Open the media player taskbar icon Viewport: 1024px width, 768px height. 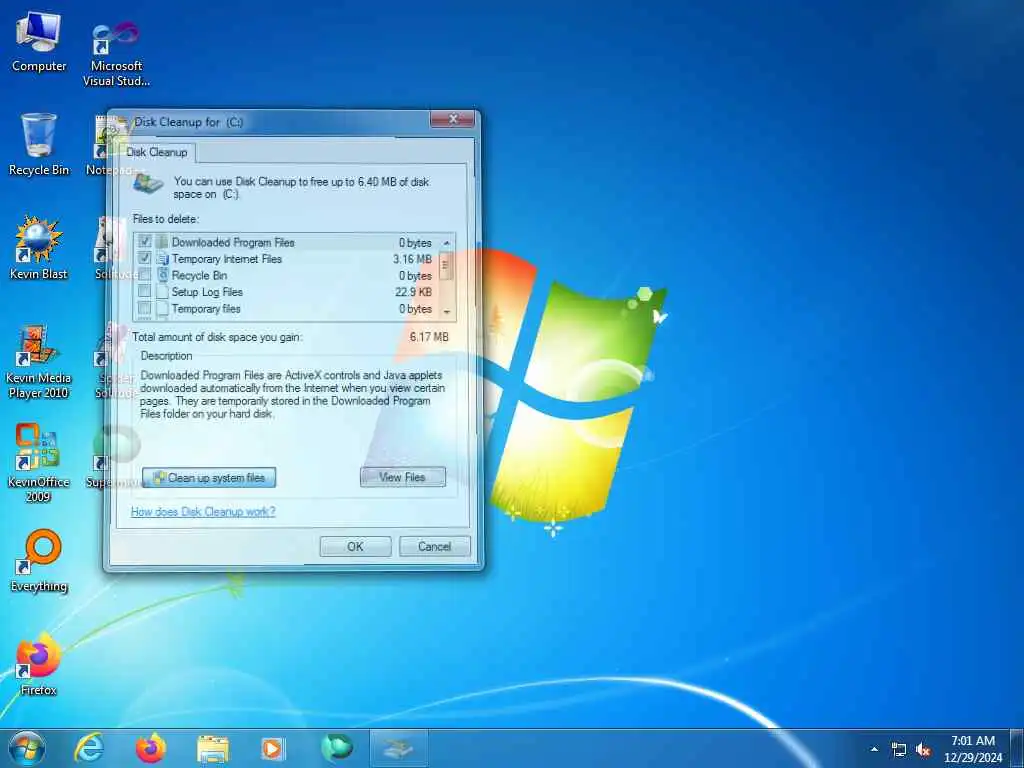(x=272, y=748)
